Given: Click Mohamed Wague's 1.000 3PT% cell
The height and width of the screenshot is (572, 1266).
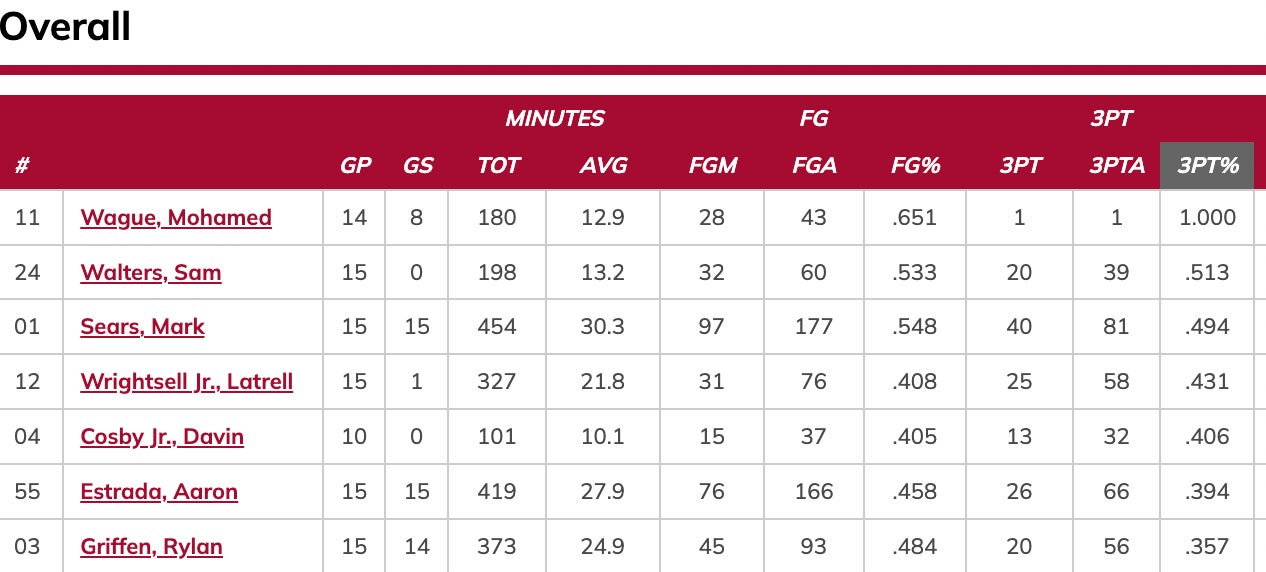Looking at the screenshot, I should click(x=1208, y=218).
